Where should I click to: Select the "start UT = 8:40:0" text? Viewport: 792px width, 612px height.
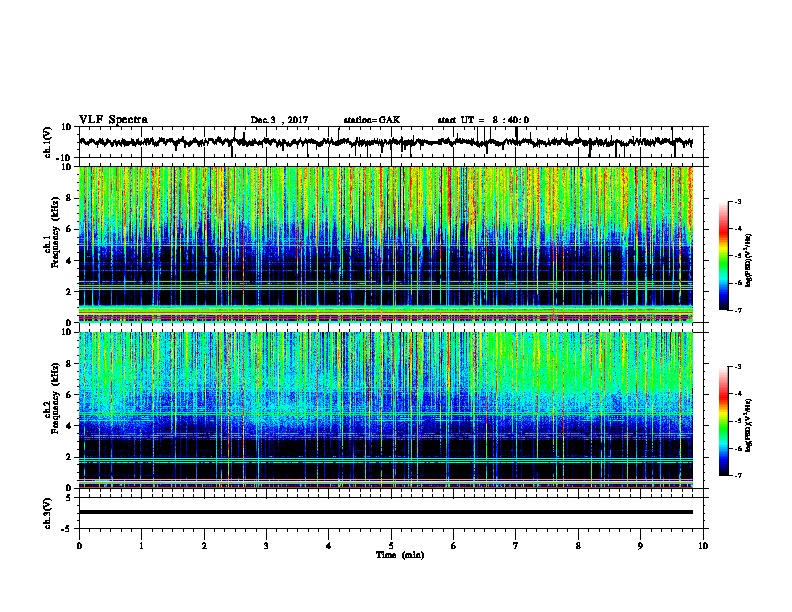pos(483,120)
